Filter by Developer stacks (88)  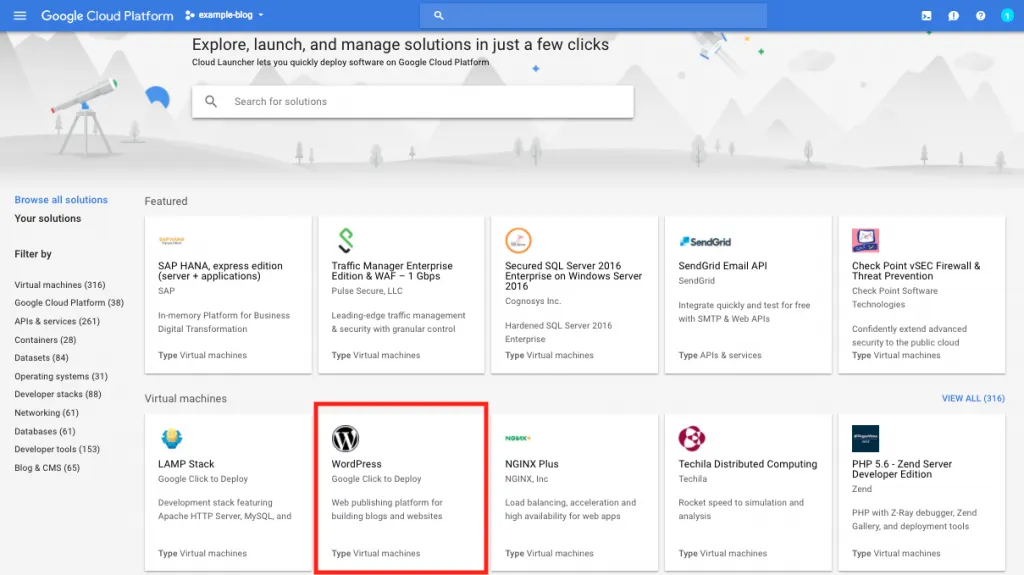pos(57,394)
